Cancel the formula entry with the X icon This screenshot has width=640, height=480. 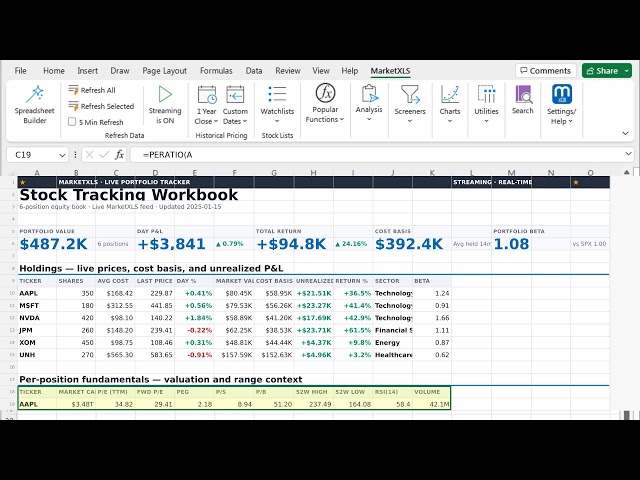[x=90, y=155]
